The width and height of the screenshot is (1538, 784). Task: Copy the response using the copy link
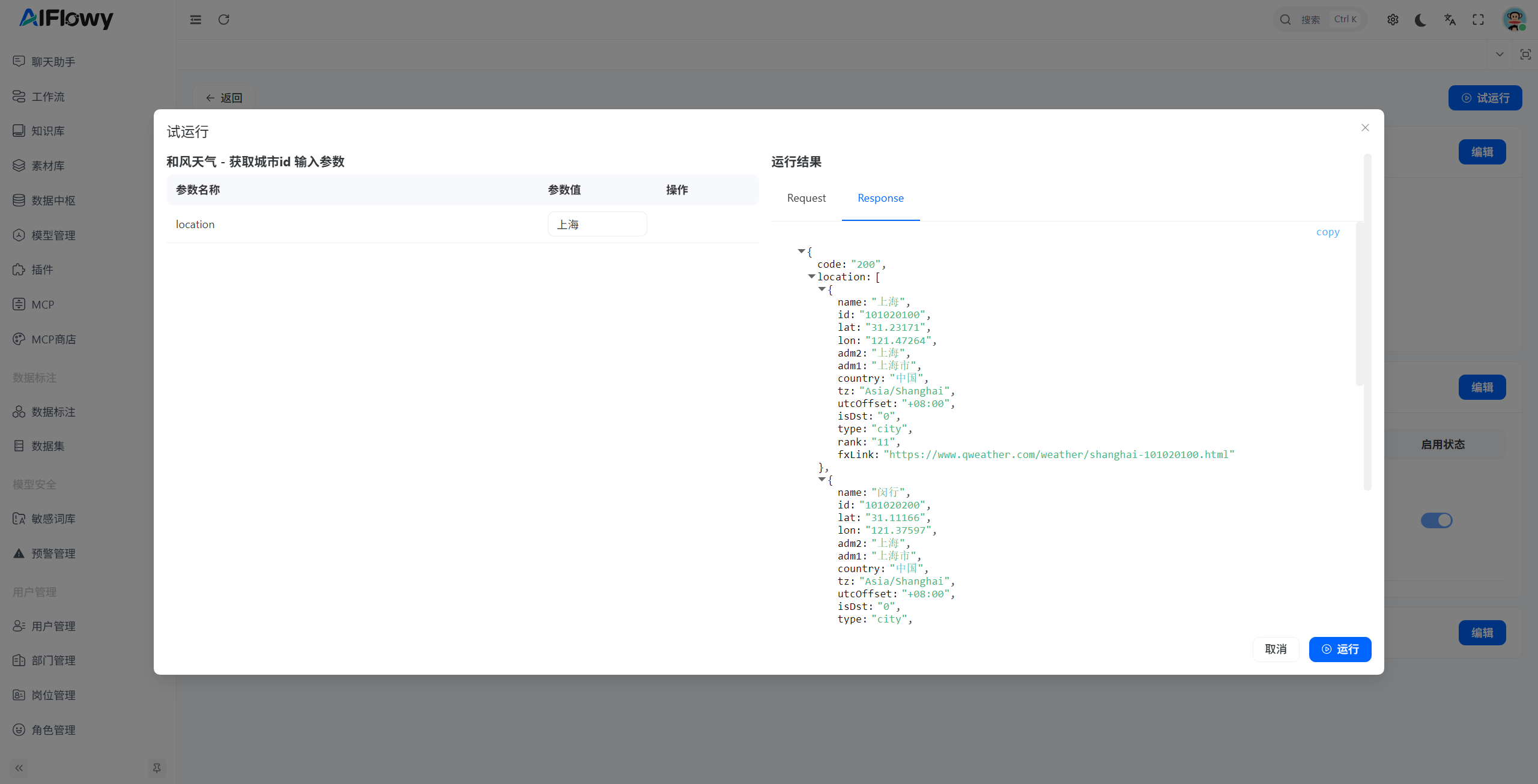(1327, 232)
